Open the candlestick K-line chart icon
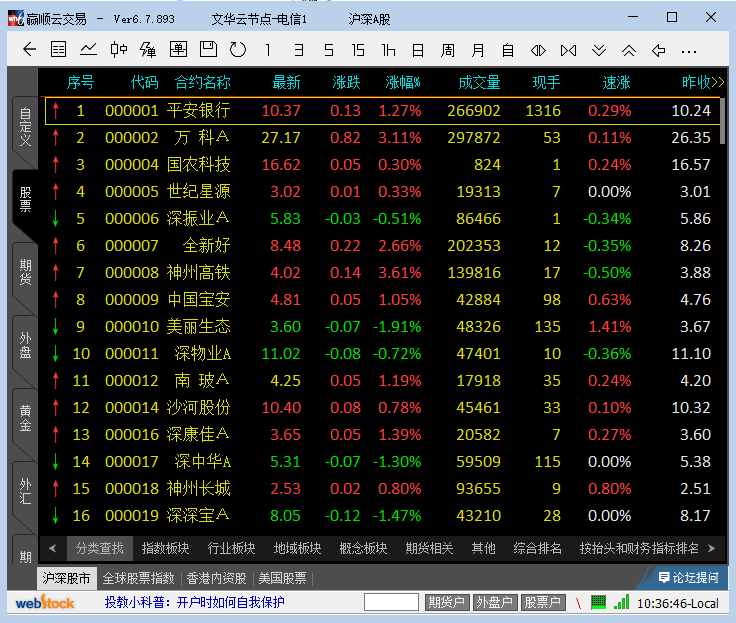 tap(119, 49)
